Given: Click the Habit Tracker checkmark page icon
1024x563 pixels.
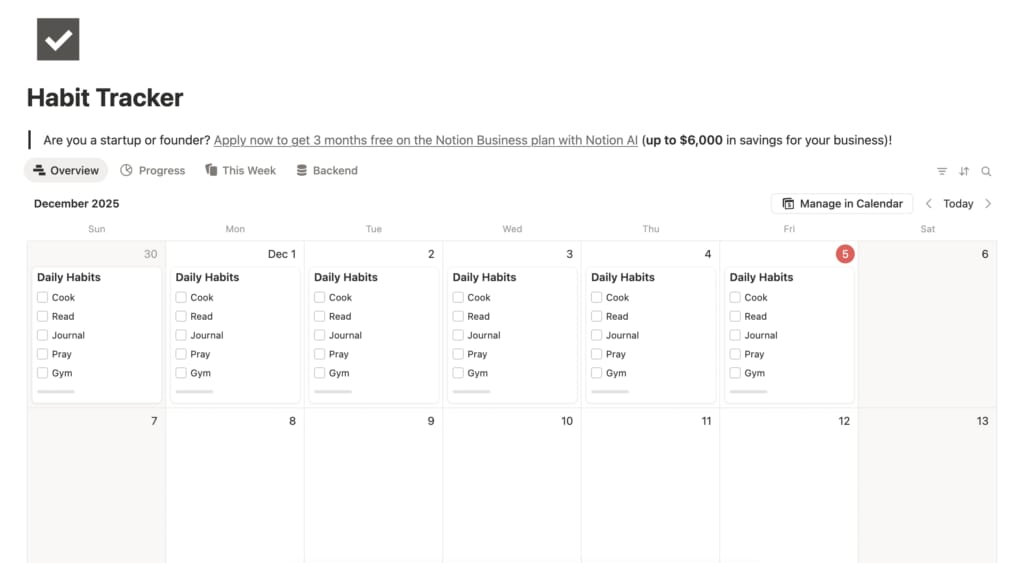Looking at the screenshot, I should click(58, 39).
